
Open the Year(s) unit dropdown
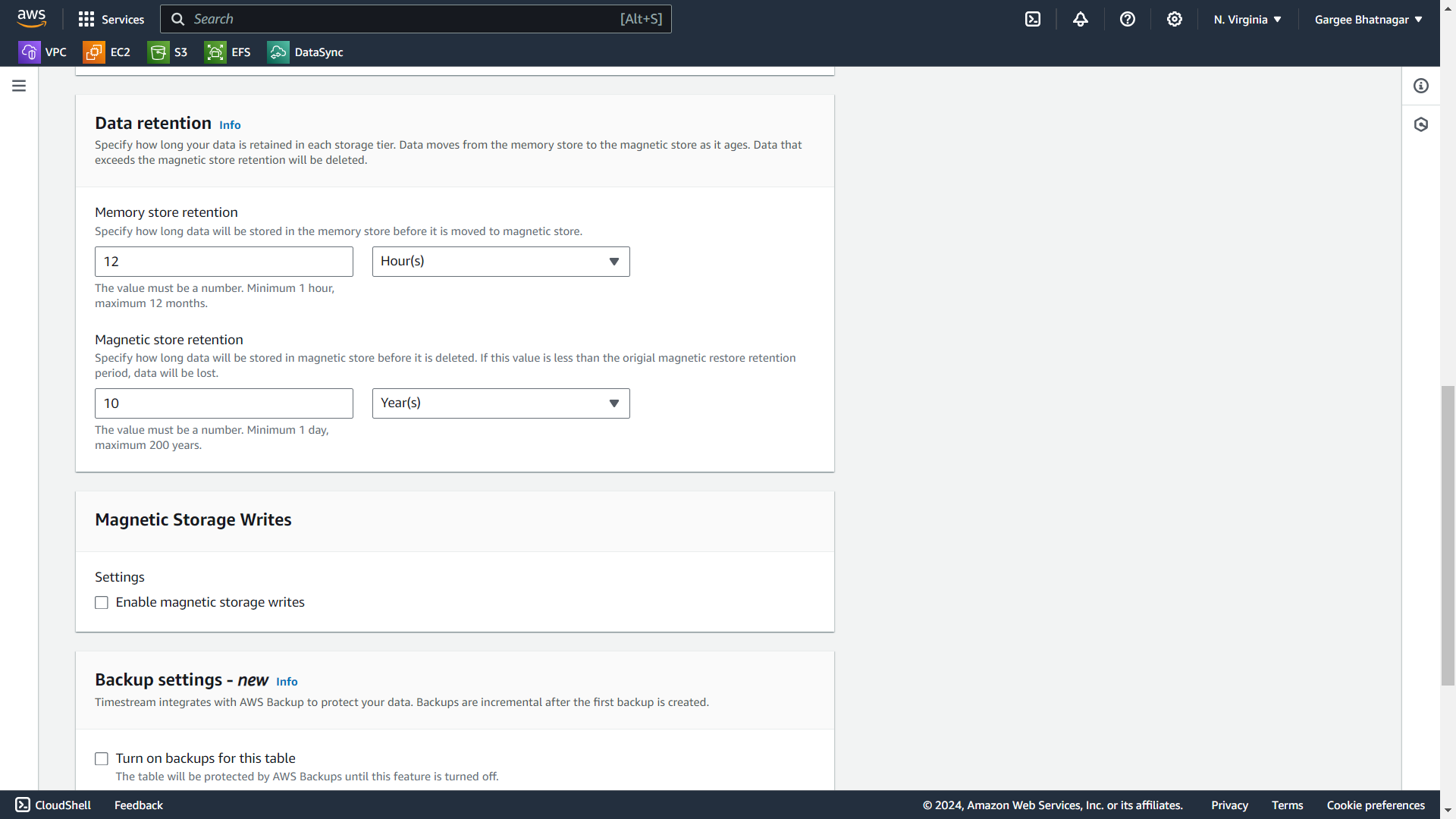500,403
